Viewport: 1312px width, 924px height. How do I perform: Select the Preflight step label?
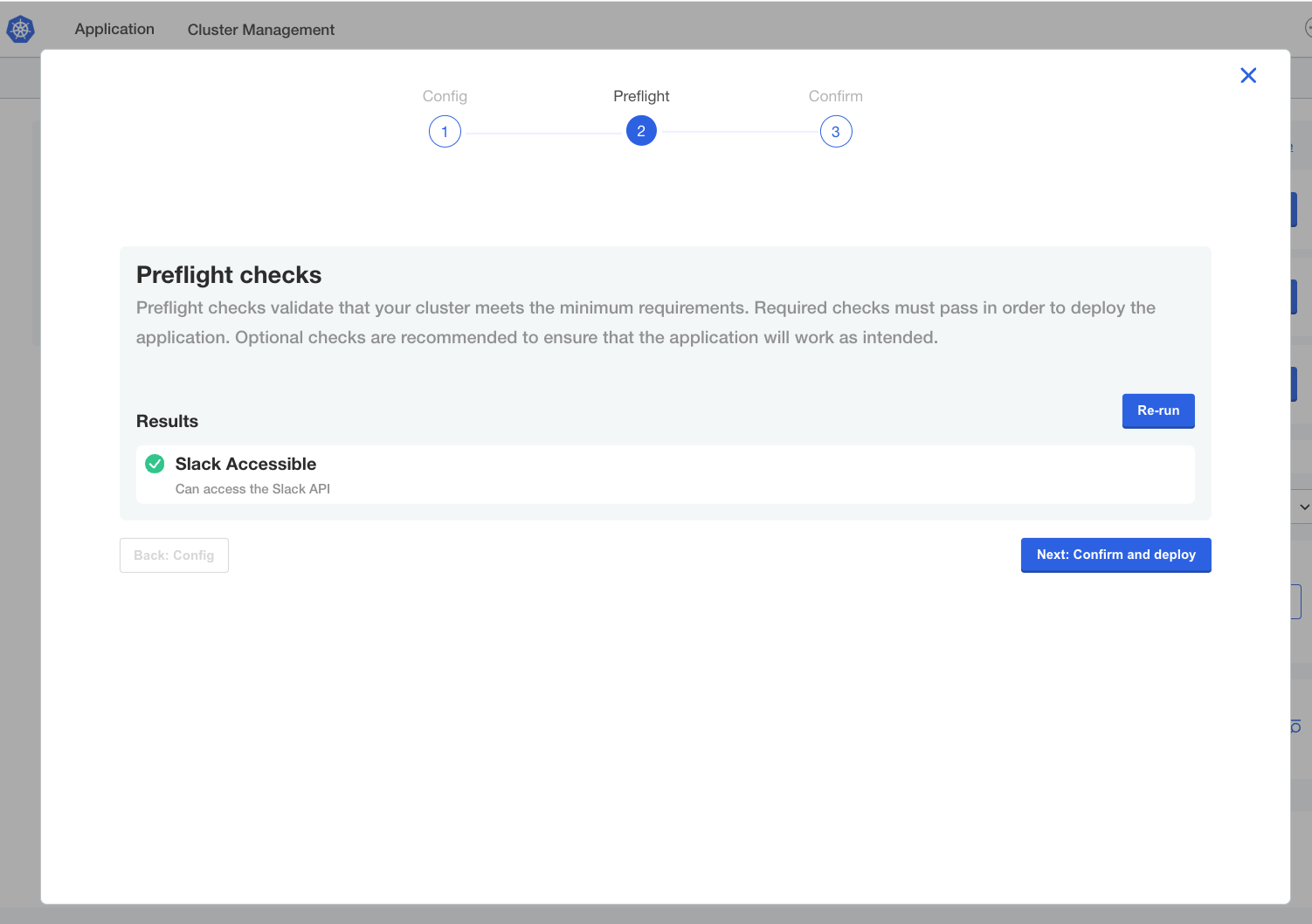coord(641,96)
